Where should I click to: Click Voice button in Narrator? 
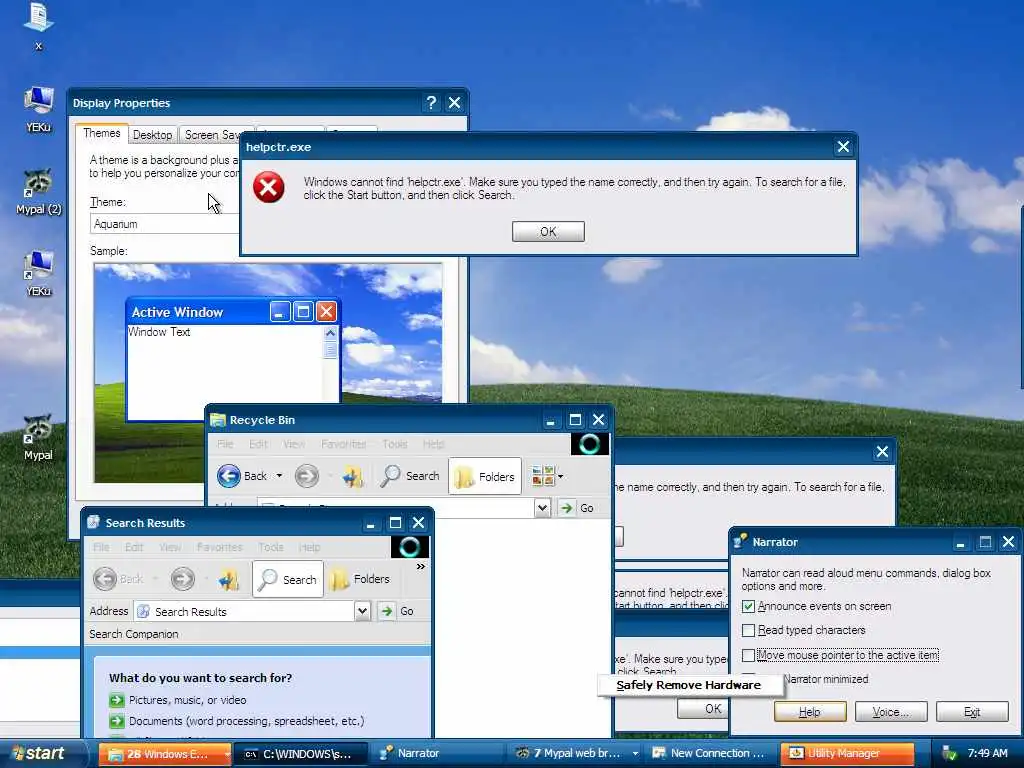(x=891, y=712)
